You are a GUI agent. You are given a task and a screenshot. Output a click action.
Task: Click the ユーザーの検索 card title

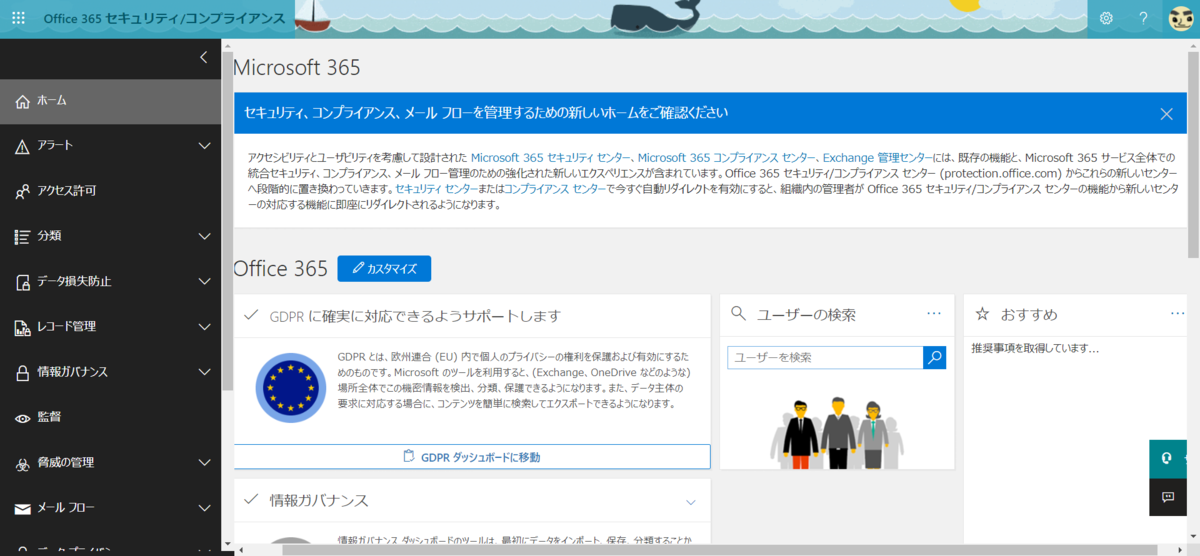click(806, 314)
